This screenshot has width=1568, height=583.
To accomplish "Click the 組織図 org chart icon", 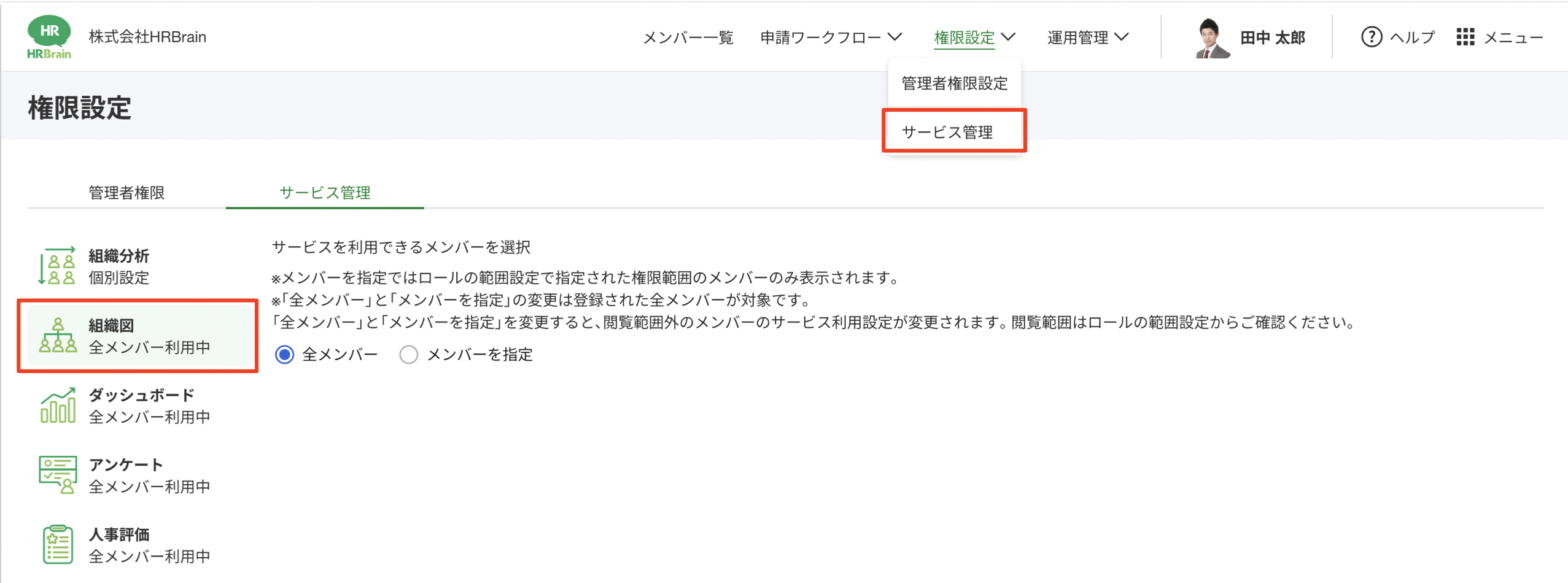I will coord(57,336).
